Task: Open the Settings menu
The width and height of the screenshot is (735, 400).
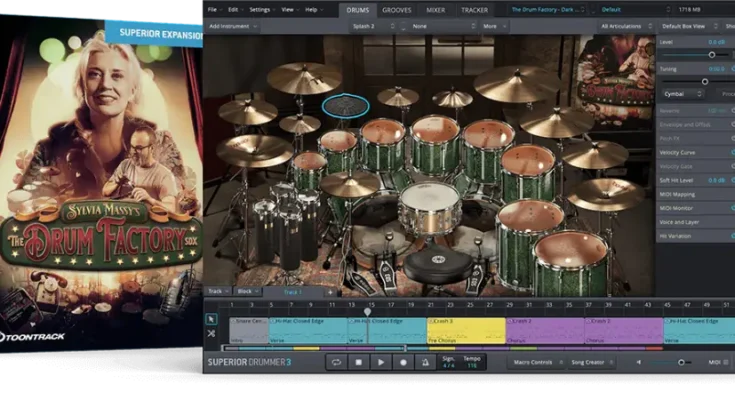Action: (259, 9)
